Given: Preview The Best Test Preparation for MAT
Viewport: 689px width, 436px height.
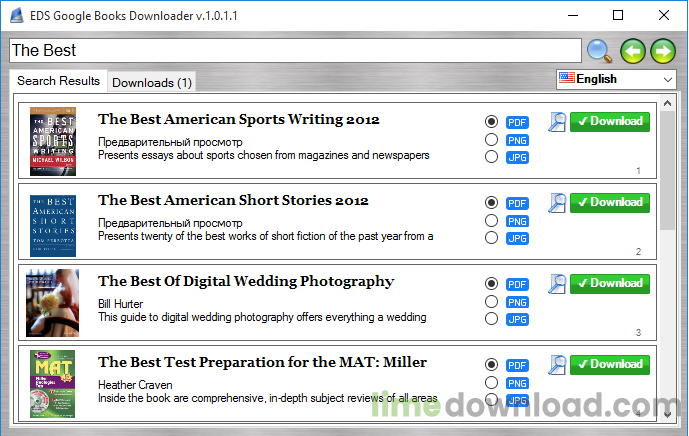Looking at the screenshot, I should [557, 365].
